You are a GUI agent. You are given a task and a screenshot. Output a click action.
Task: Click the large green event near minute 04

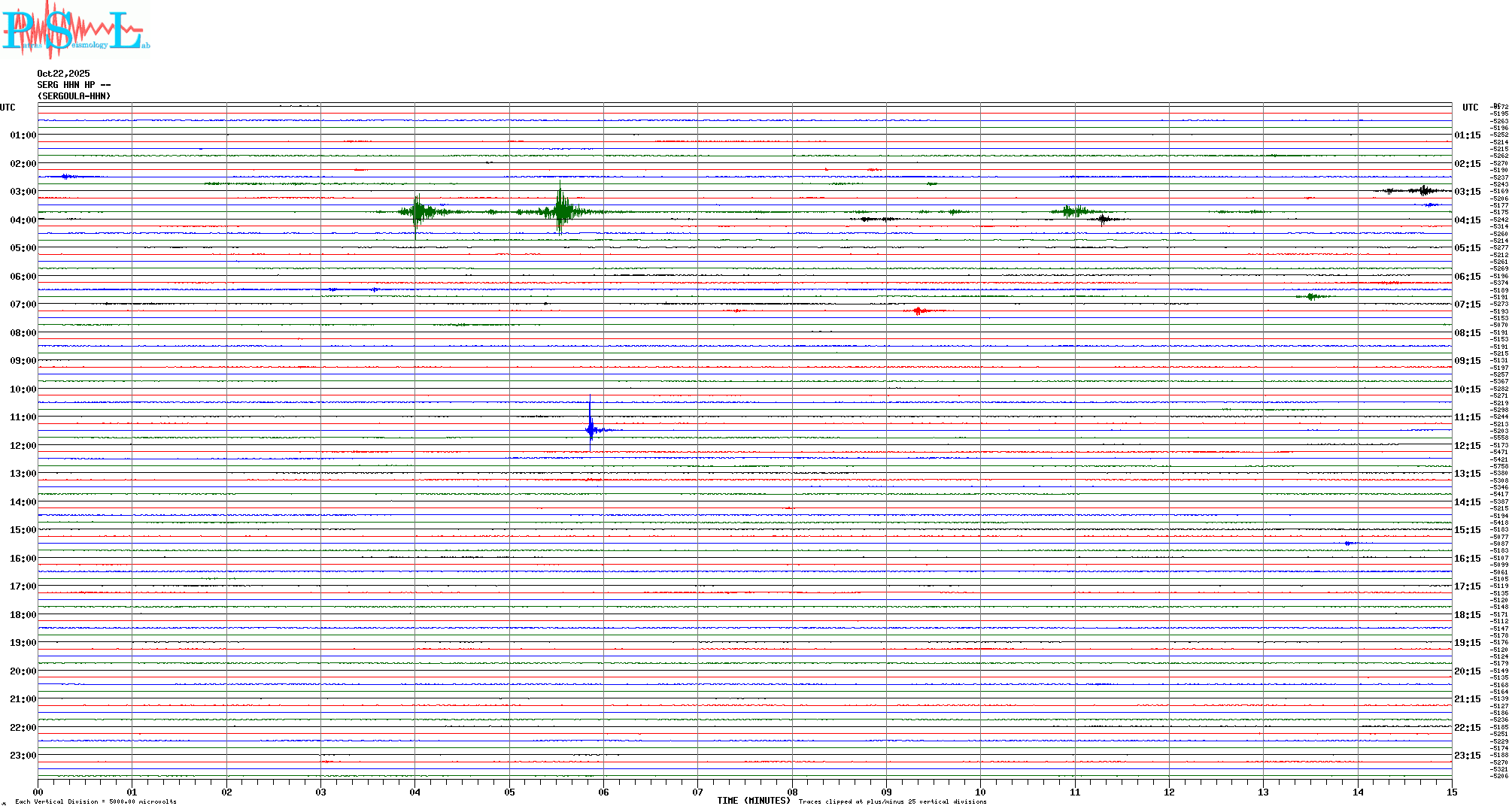[417, 212]
